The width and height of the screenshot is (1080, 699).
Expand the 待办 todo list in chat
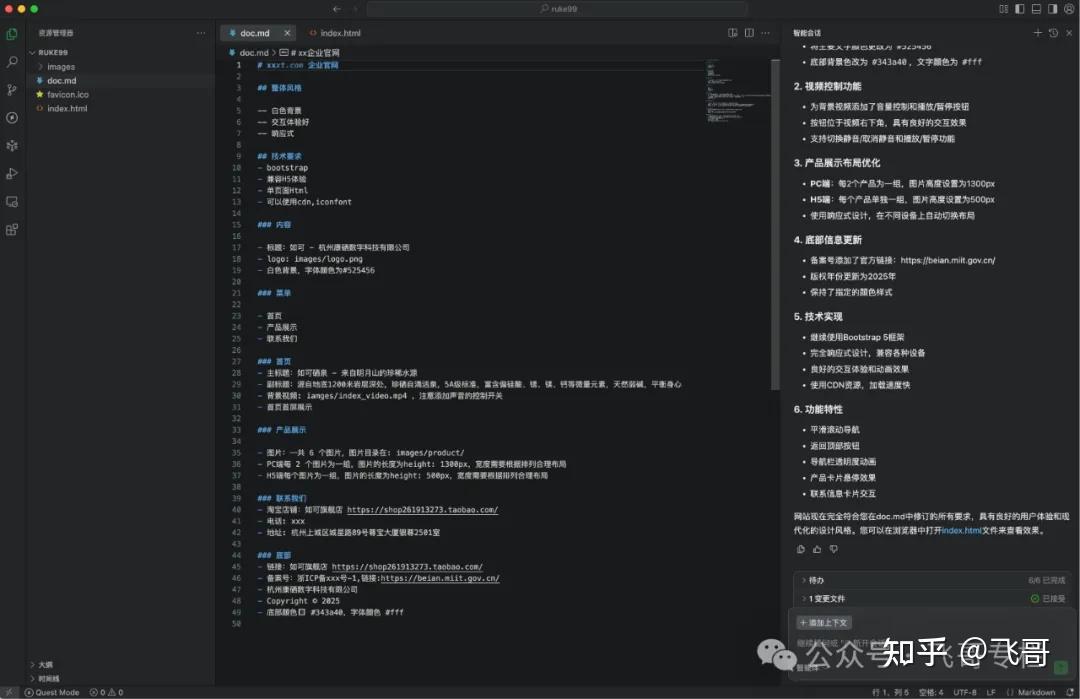pyautogui.click(x=813, y=581)
